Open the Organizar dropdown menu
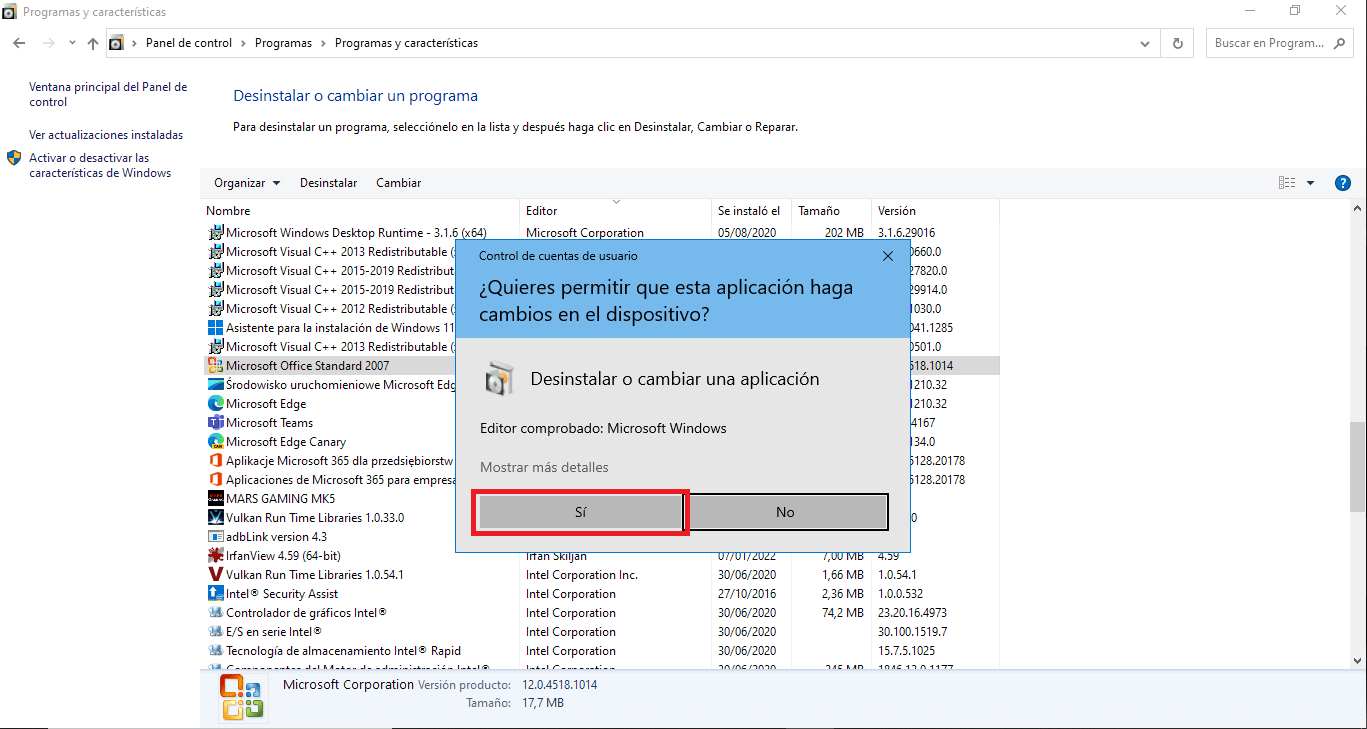 pyautogui.click(x=247, y=183)
